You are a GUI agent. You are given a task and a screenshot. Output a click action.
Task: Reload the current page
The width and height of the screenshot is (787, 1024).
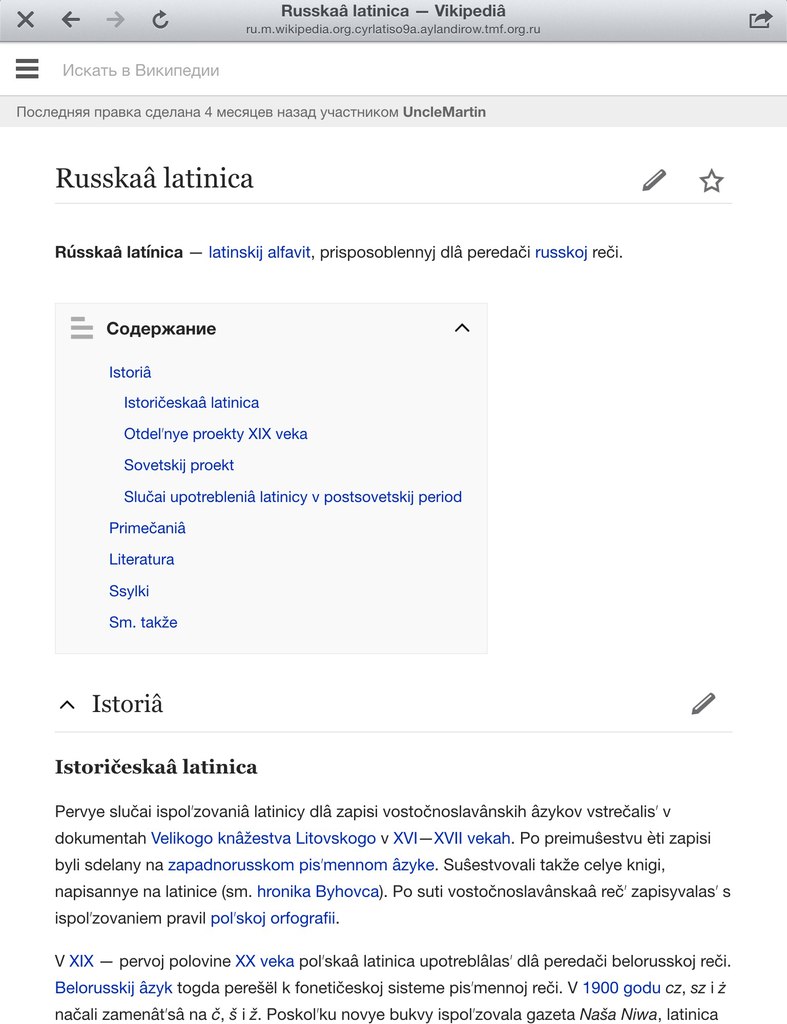click(x=160, y=19)
